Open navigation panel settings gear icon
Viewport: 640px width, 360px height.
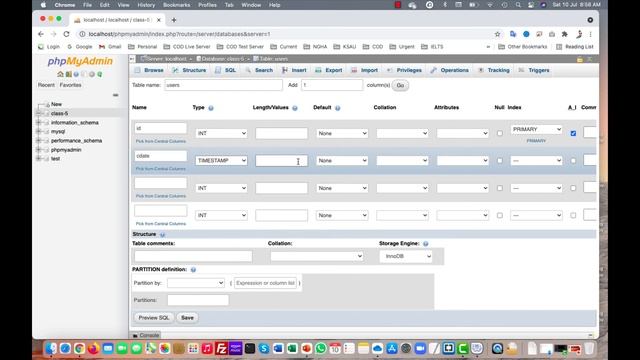click(x=92, y=74)
